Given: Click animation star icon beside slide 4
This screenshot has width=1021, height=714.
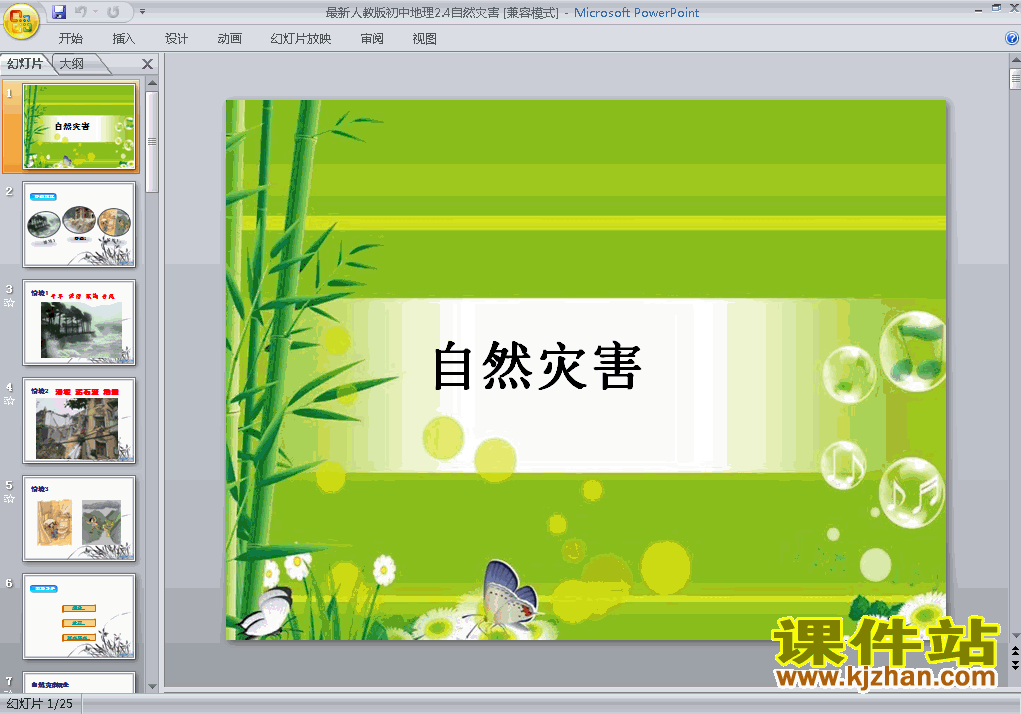Looking at the screenshot, I should 9,401.
